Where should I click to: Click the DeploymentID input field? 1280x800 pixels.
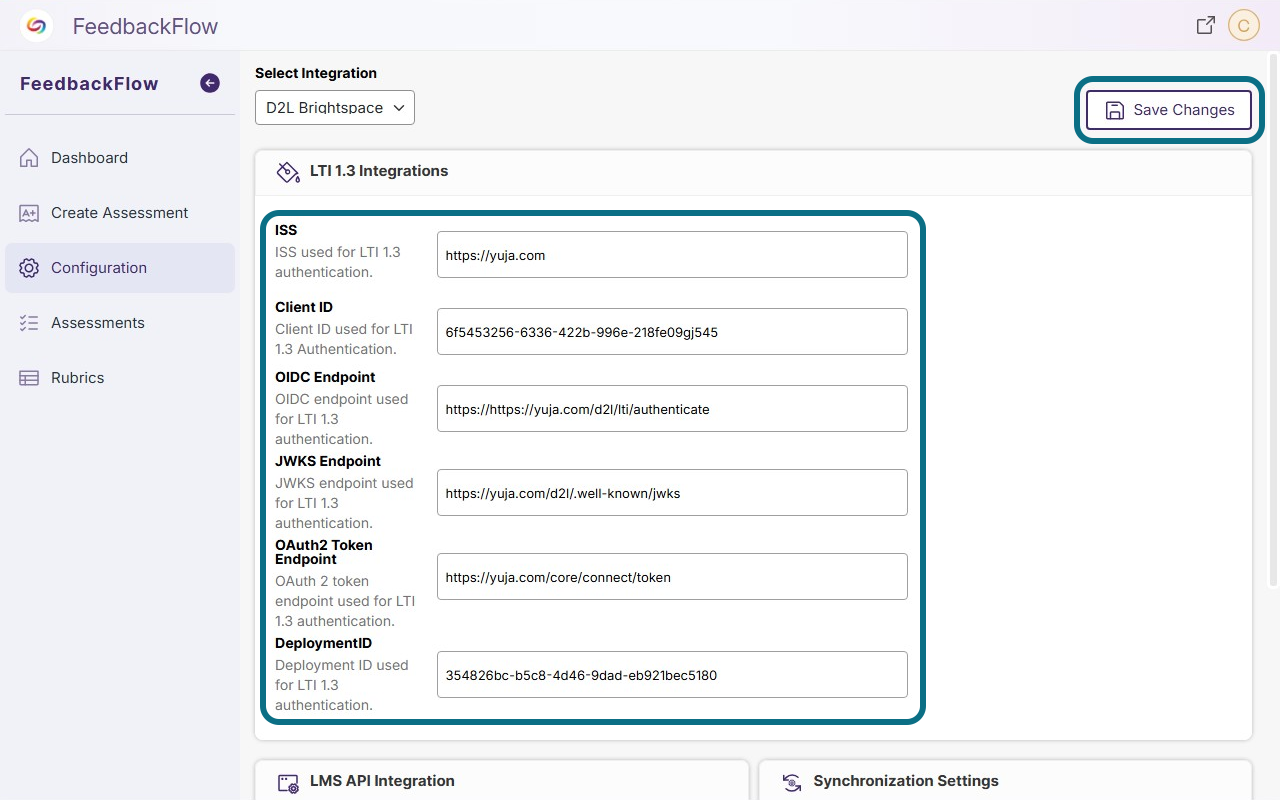tap(672, 675)
